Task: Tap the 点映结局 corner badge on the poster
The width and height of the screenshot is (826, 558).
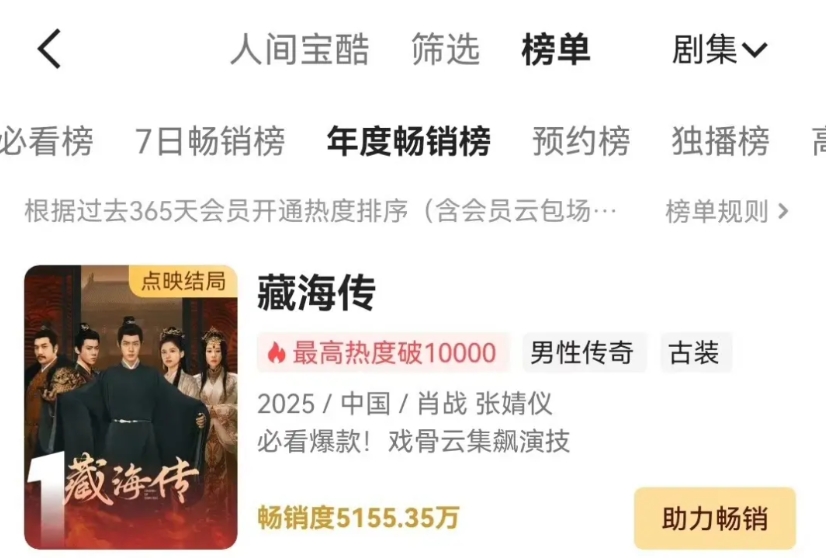Action: coord(183,281)
